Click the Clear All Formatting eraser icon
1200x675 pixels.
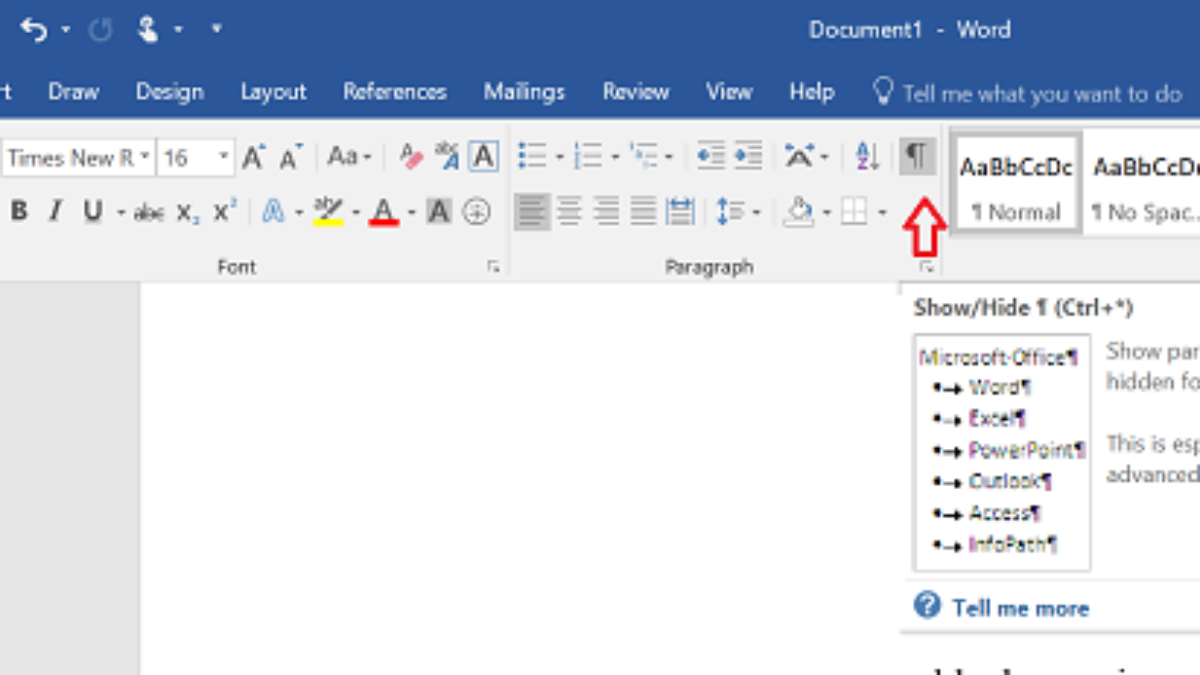click(x=410, y=157)
